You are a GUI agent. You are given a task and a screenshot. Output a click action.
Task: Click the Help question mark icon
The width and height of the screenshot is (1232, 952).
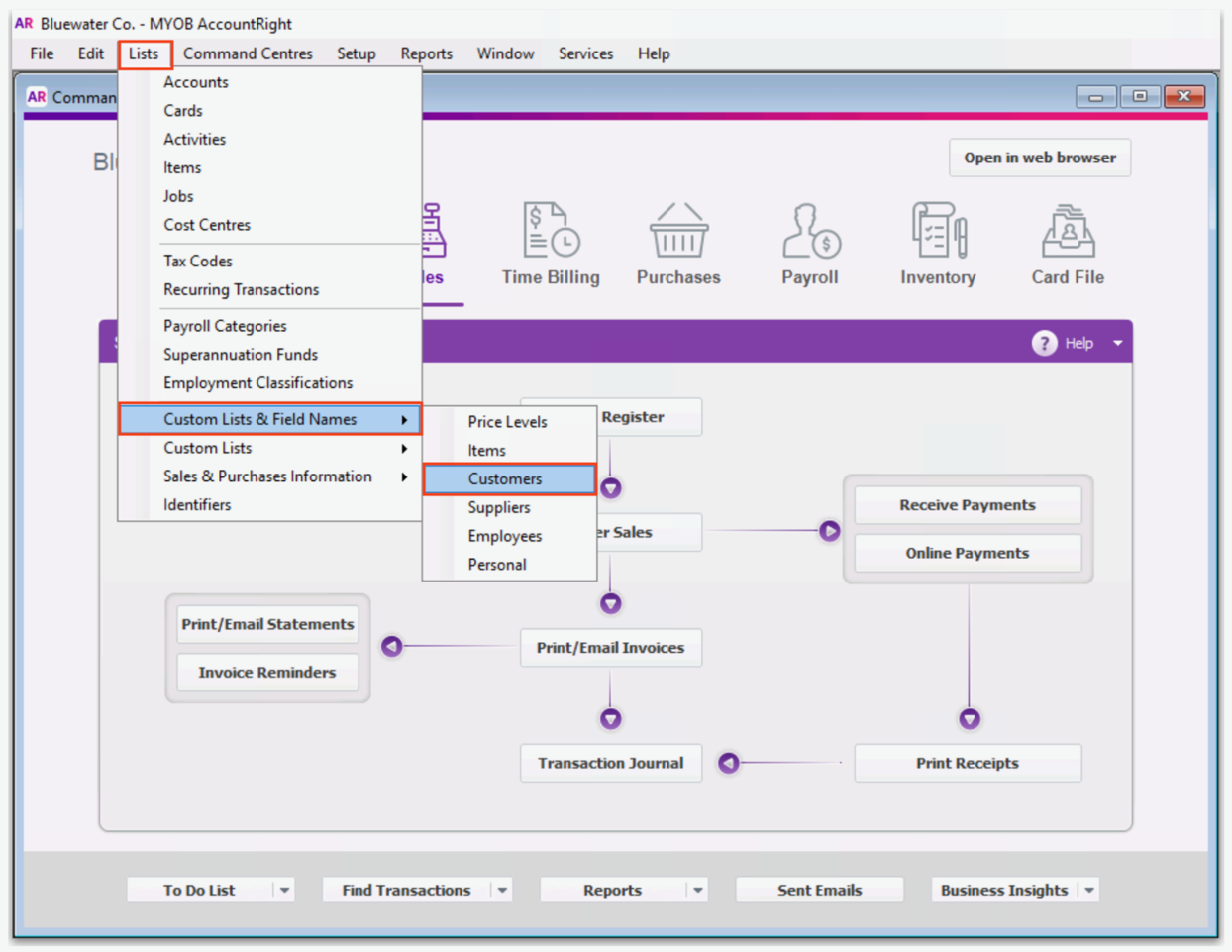coord(1044,343)
